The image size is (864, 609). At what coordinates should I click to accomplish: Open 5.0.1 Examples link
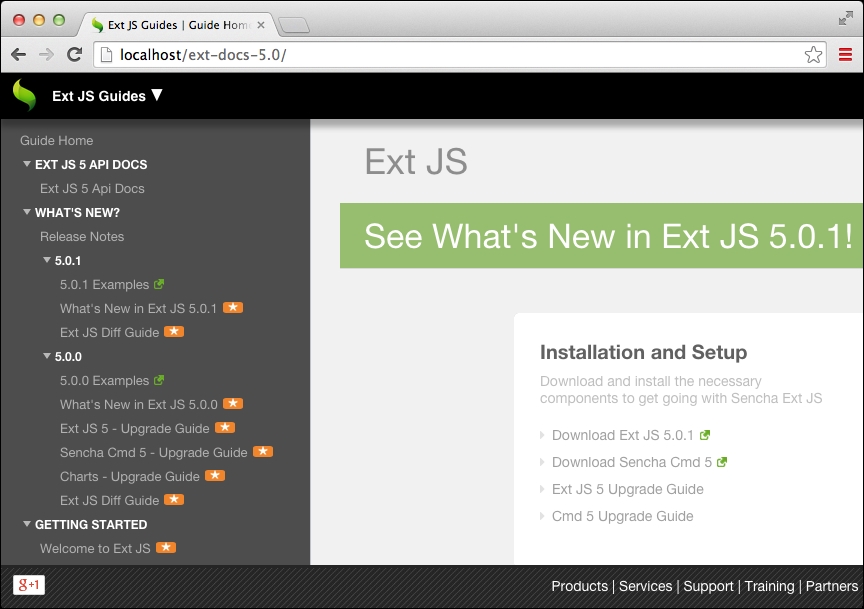click(105, 284)
